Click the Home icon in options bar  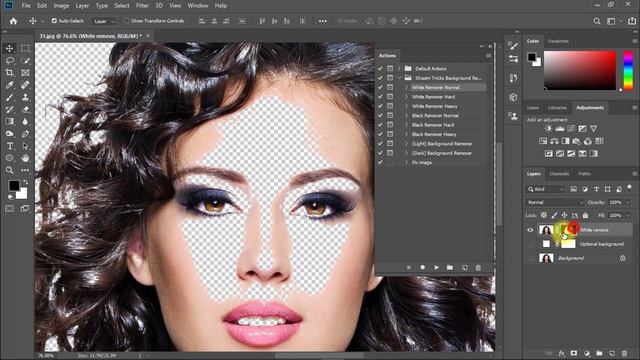tap(13, 21)
